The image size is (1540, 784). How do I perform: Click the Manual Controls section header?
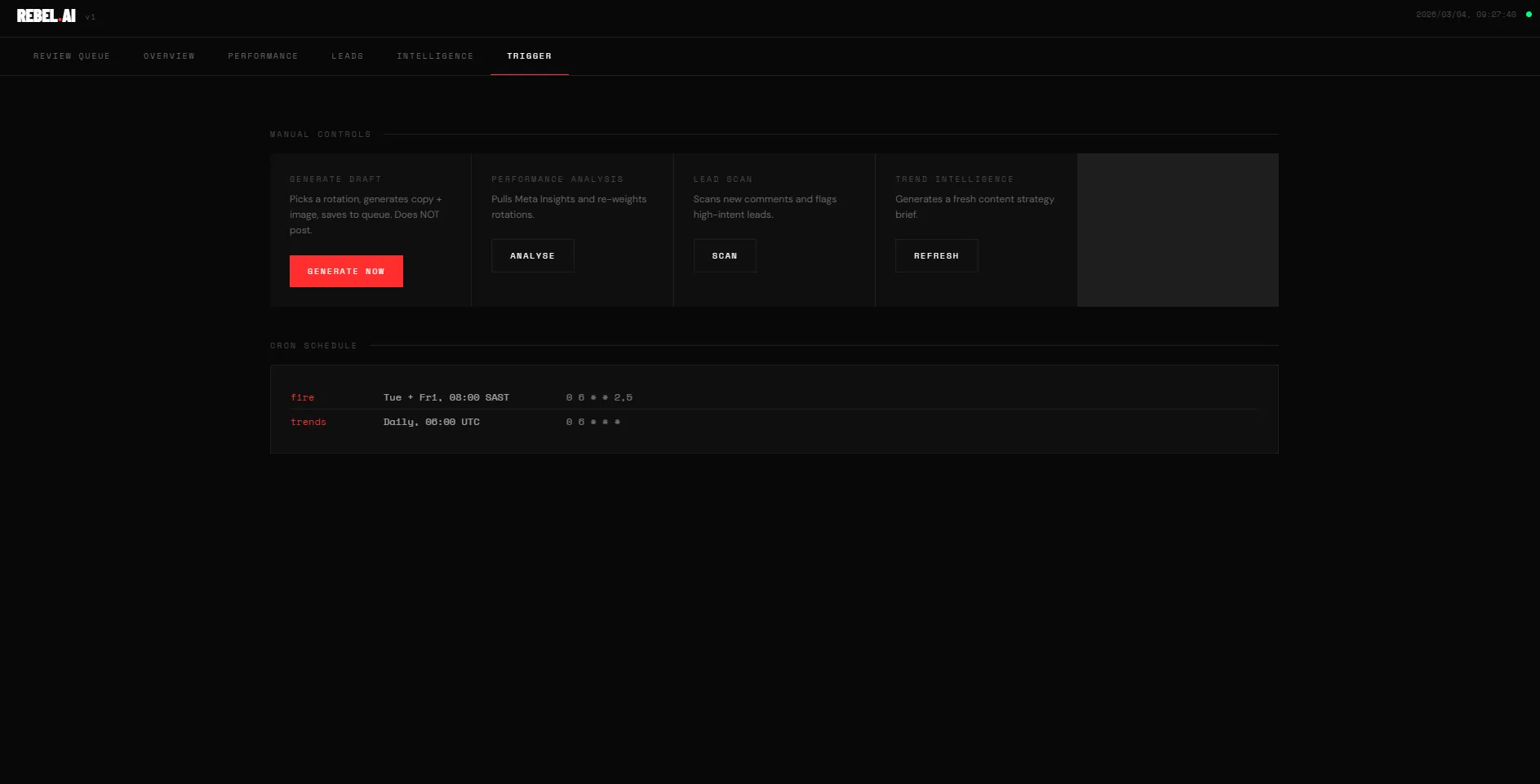pyautogui.click(x=321, y=134)
